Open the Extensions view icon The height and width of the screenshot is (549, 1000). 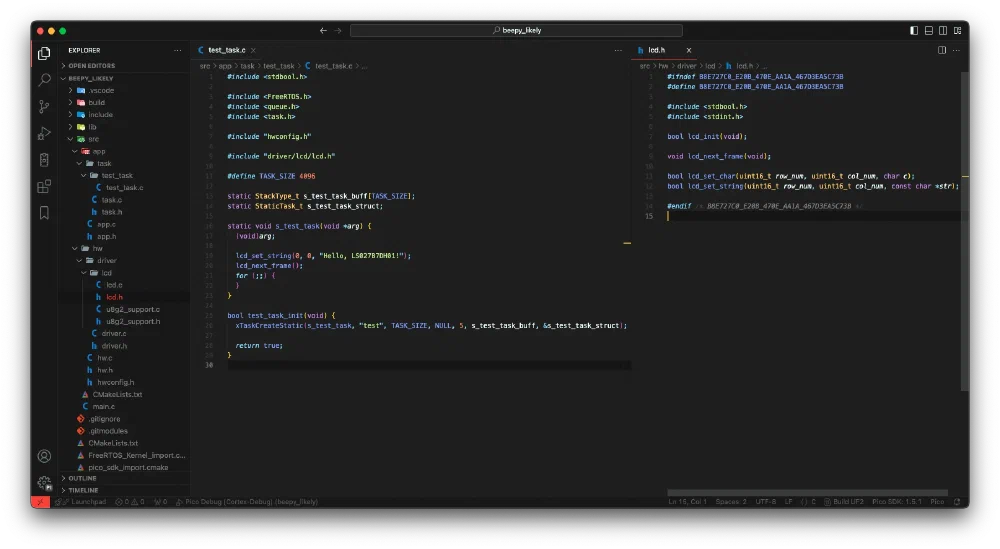pos(44,186)
